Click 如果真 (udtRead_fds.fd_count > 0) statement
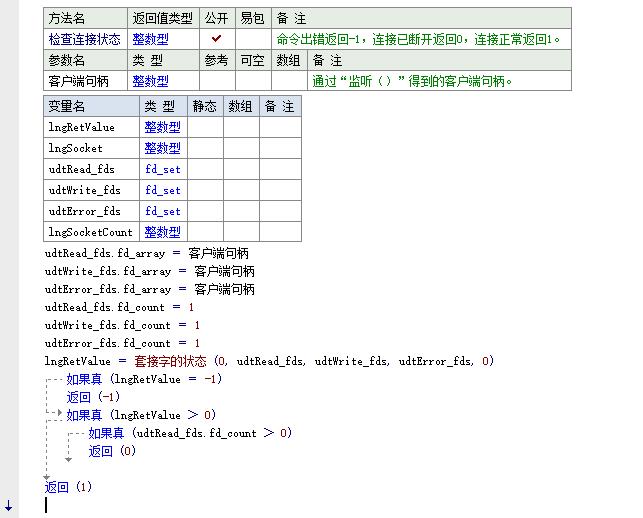The height and width of the screenshot is (518, 643). coord(190,433)
